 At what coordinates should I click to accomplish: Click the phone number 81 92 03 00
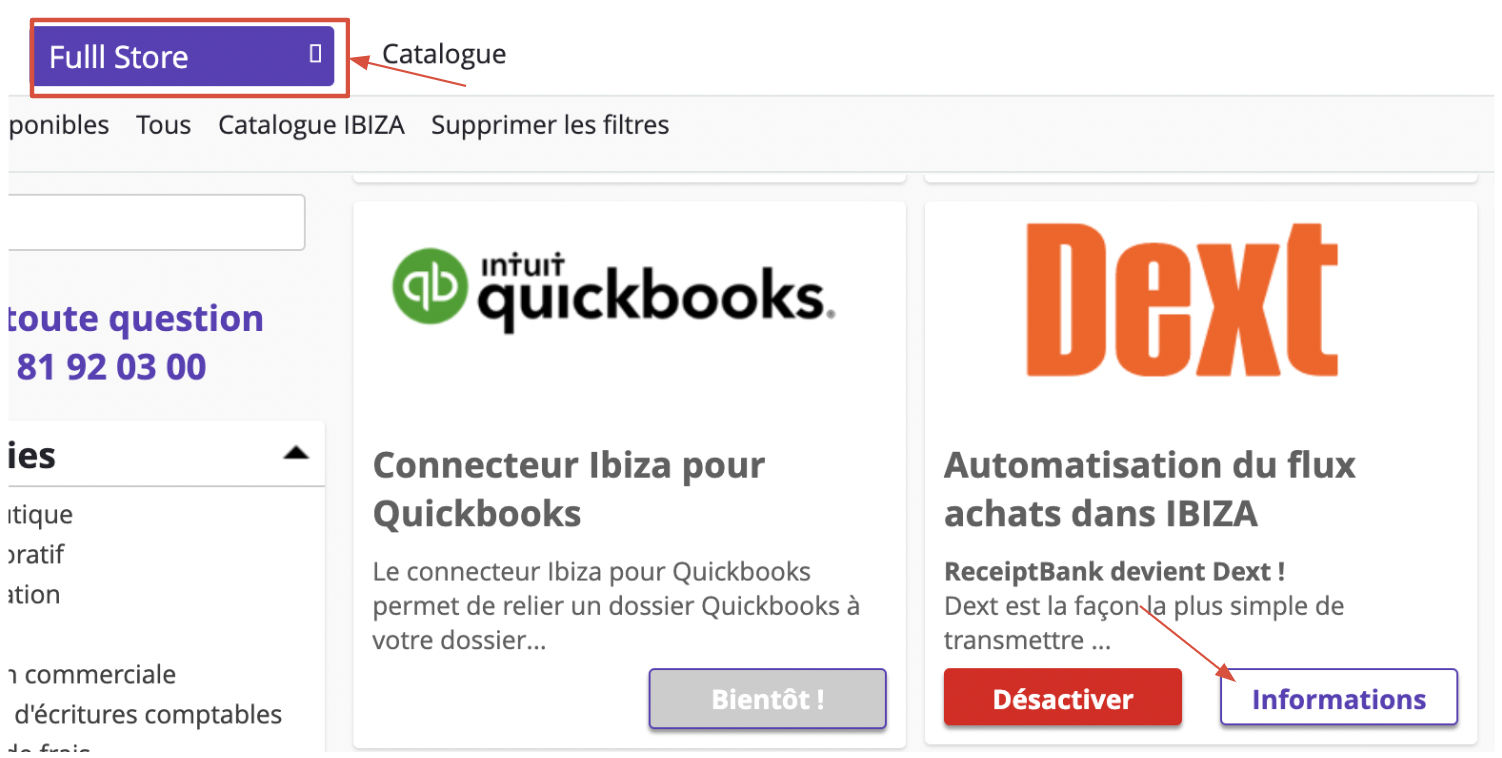point(112,367)
